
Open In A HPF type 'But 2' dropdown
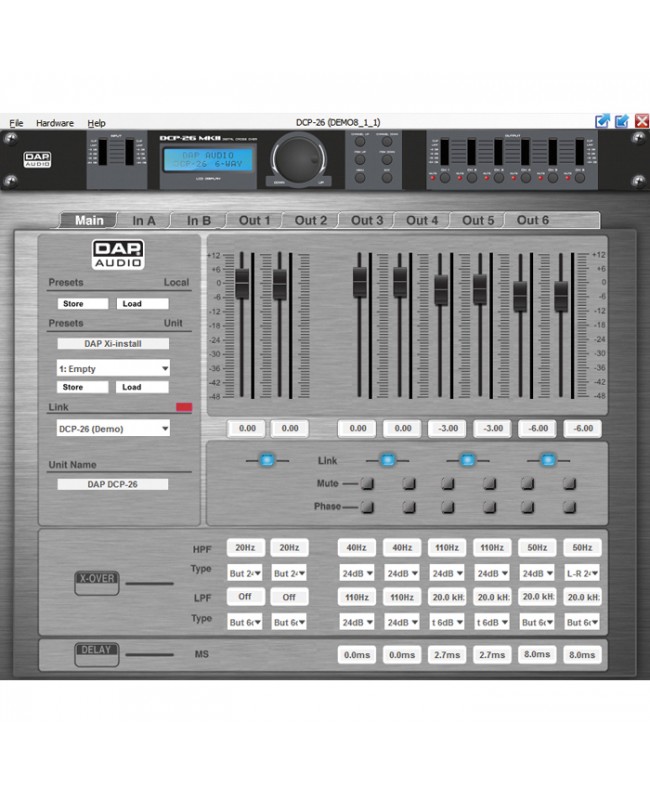coord(245,573)
